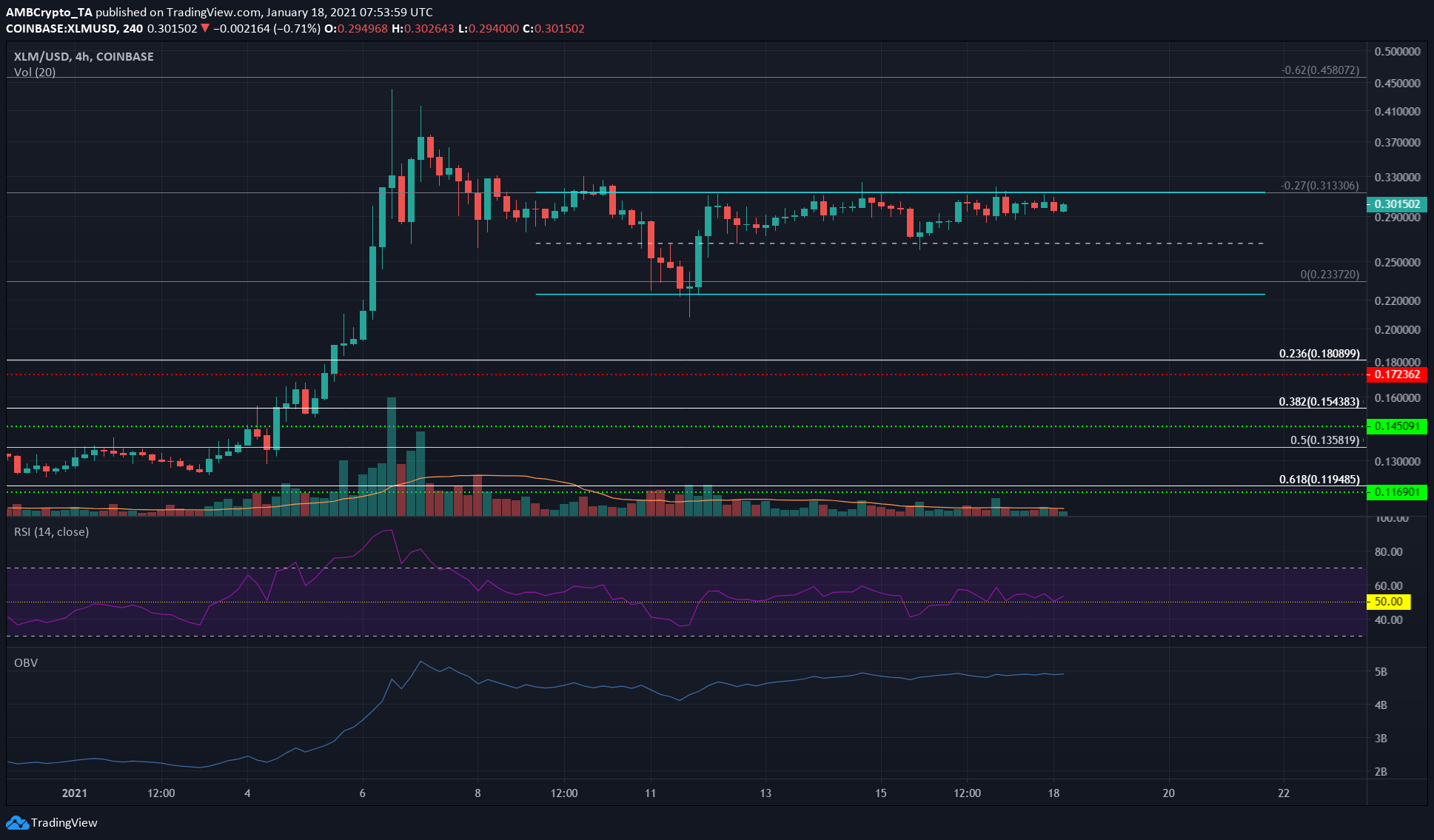Select the XLM/USD, 4h, COINBASE chart title
Viewport: 1434px width, 840px height.
click(84, 56)
